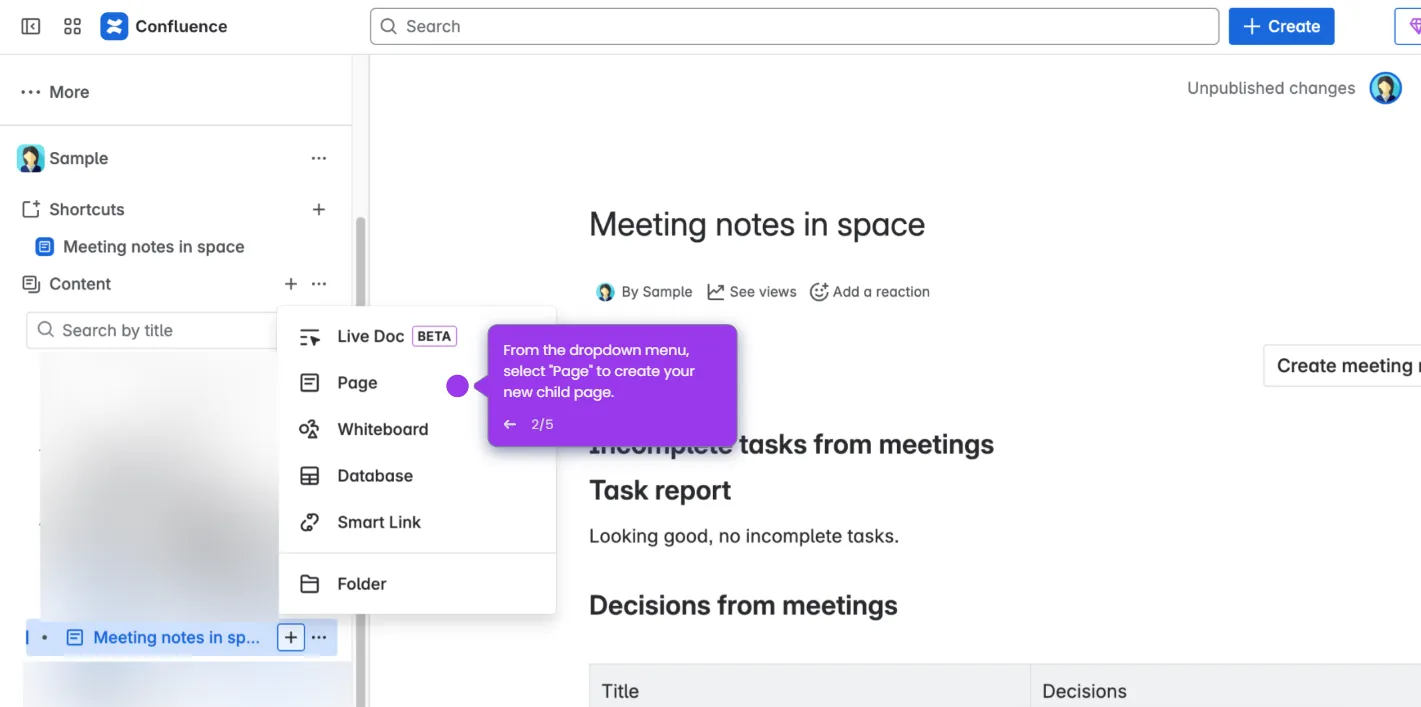Click the profile avatar near Unpublished changes
This screenshot has width=1421, height=707.
(x=1385, y=89)
